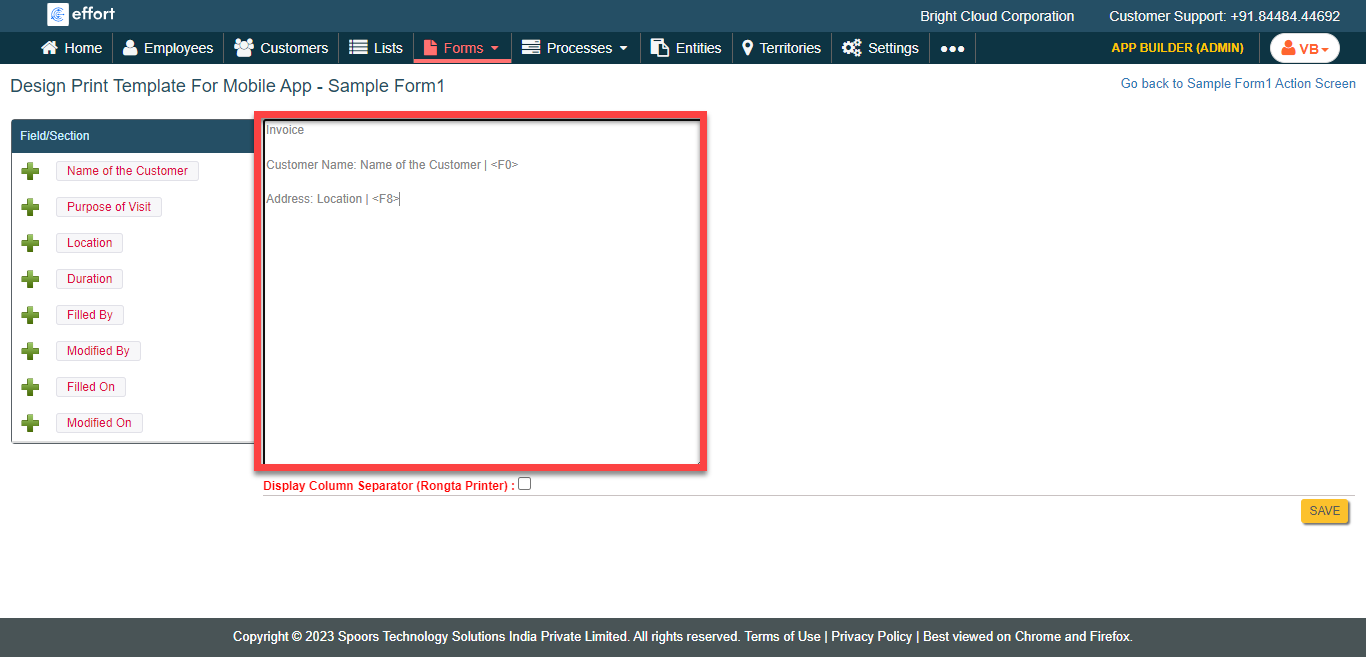Enable Display Column Separator checkbox
The height and width of the screenshot is (657, 1366).
pos(525,484)
